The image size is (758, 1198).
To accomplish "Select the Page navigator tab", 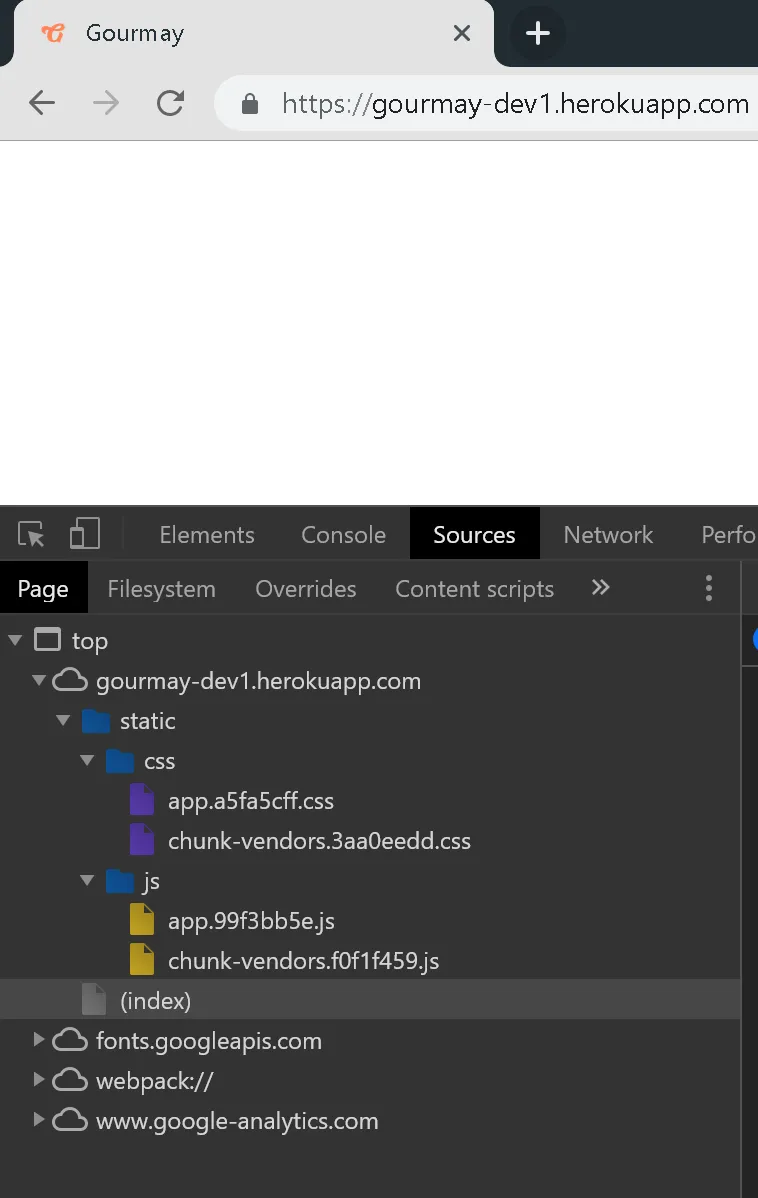I will pos(44,588).
